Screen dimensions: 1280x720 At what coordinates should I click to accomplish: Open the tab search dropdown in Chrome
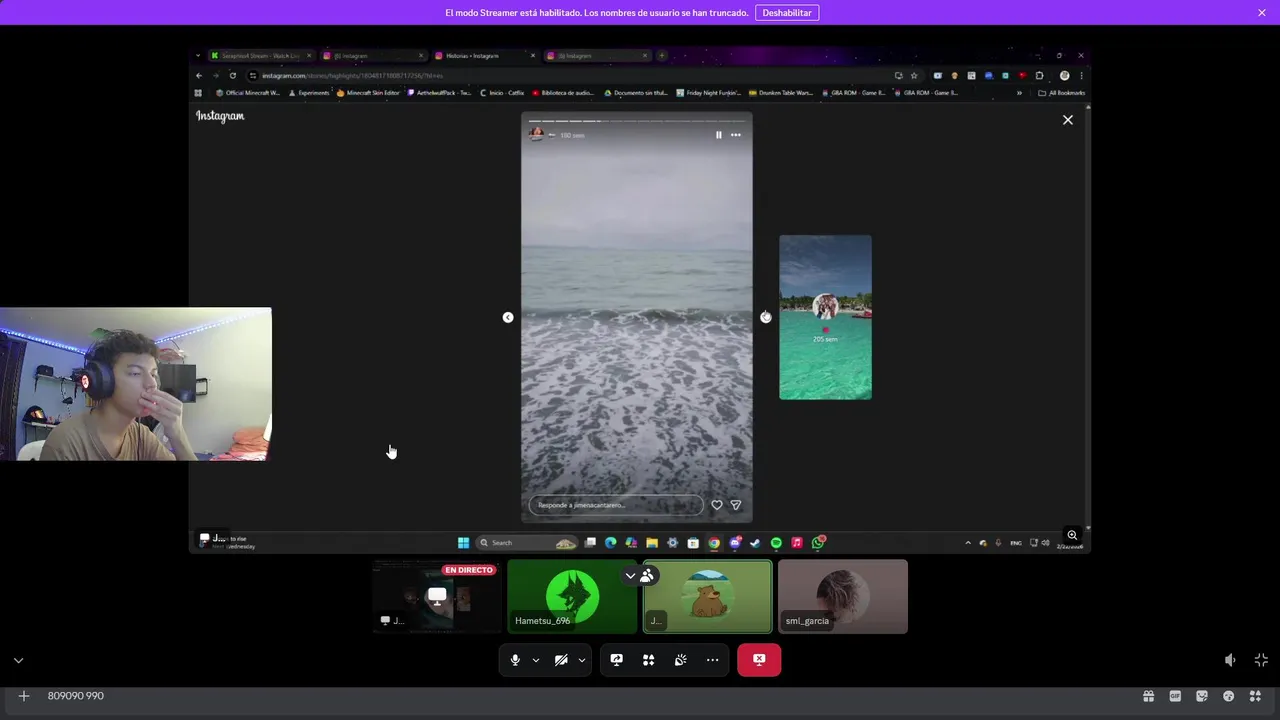(x=198, y=56)
